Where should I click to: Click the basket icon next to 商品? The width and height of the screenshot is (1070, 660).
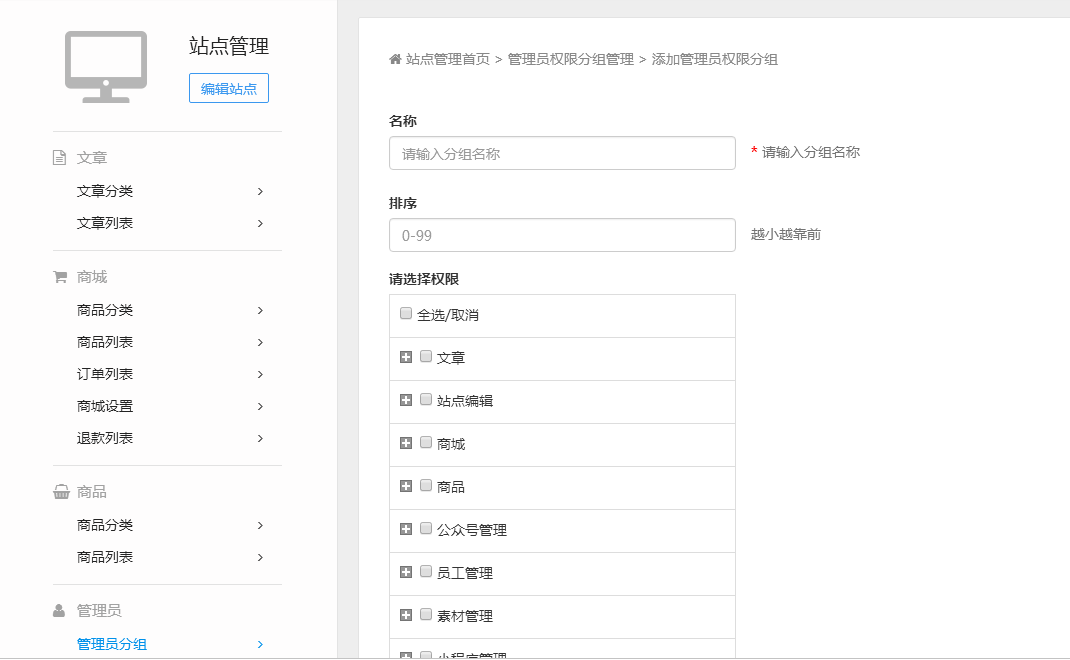(x=60, y=492)
